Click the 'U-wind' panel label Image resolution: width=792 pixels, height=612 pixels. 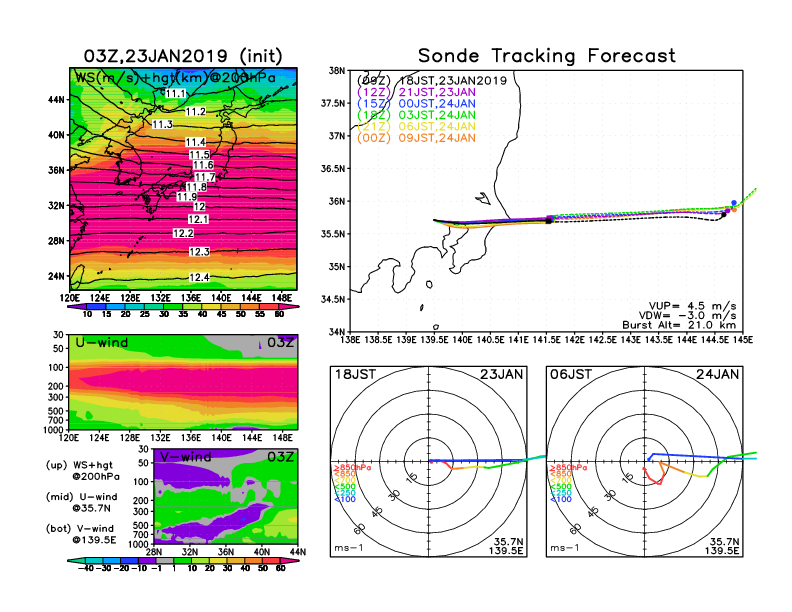(x=102, y=343)
